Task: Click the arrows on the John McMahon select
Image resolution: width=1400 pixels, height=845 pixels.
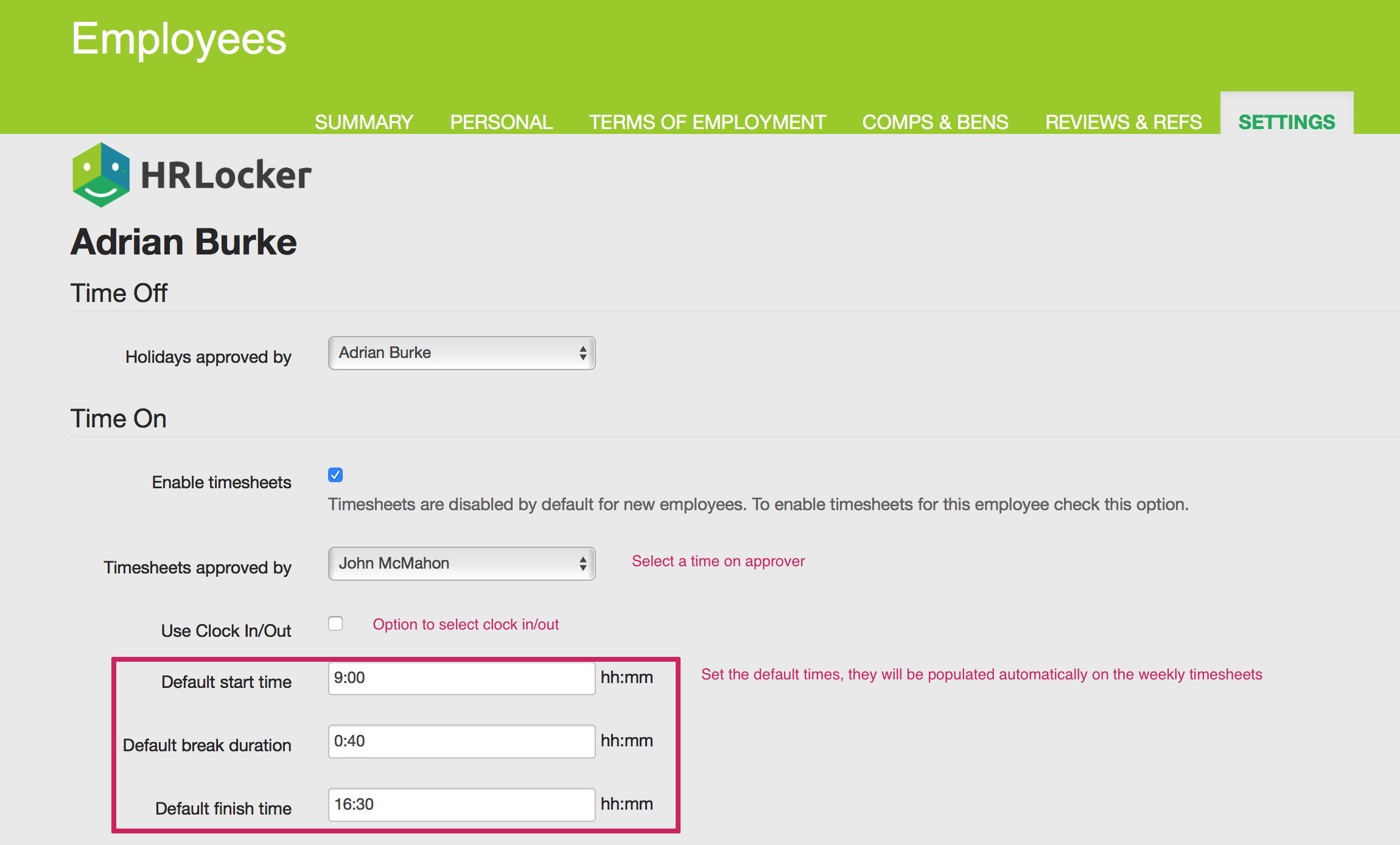Action: click(583, 564)
